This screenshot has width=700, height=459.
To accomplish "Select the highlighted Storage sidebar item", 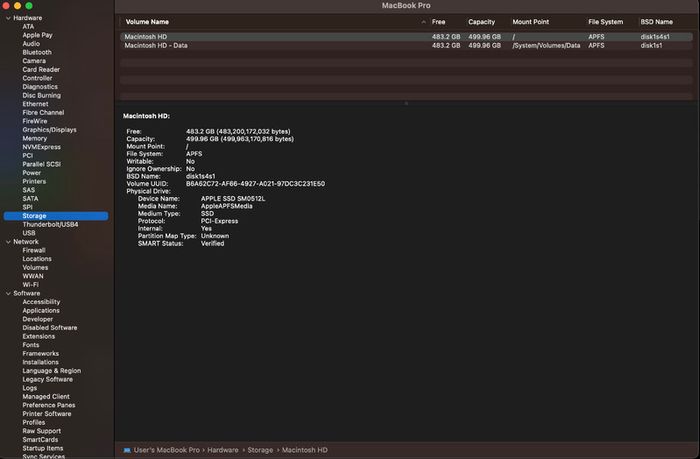I will 56,216.
